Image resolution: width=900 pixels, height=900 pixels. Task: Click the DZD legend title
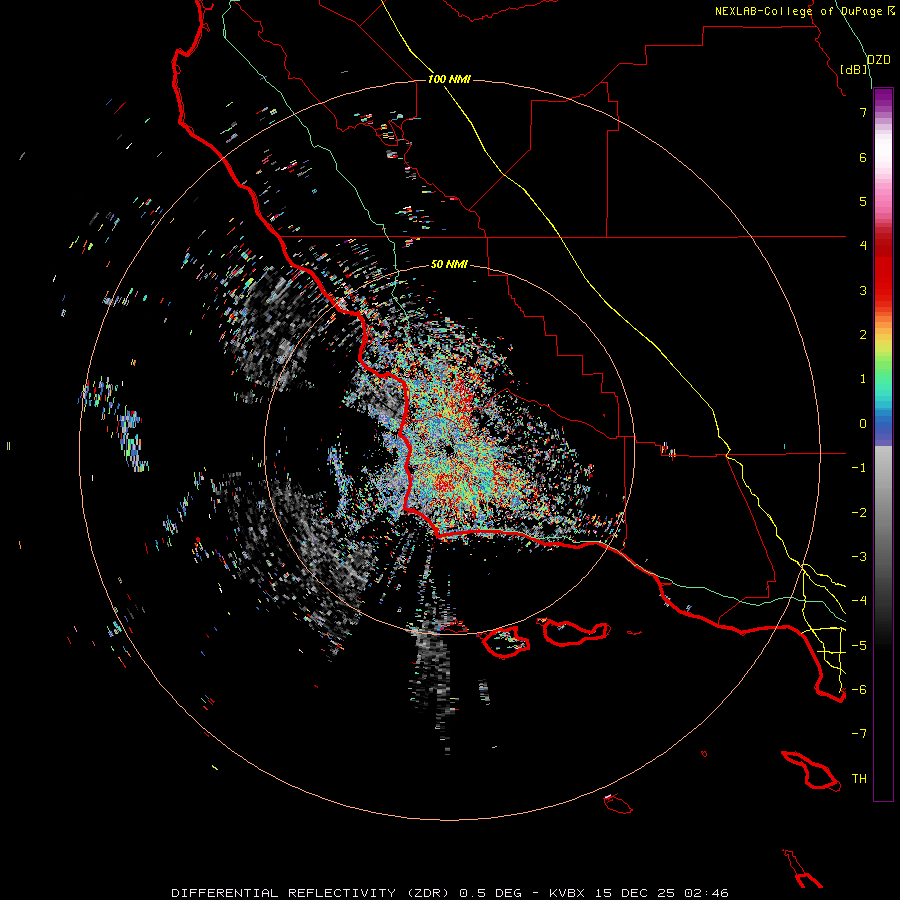878,60
